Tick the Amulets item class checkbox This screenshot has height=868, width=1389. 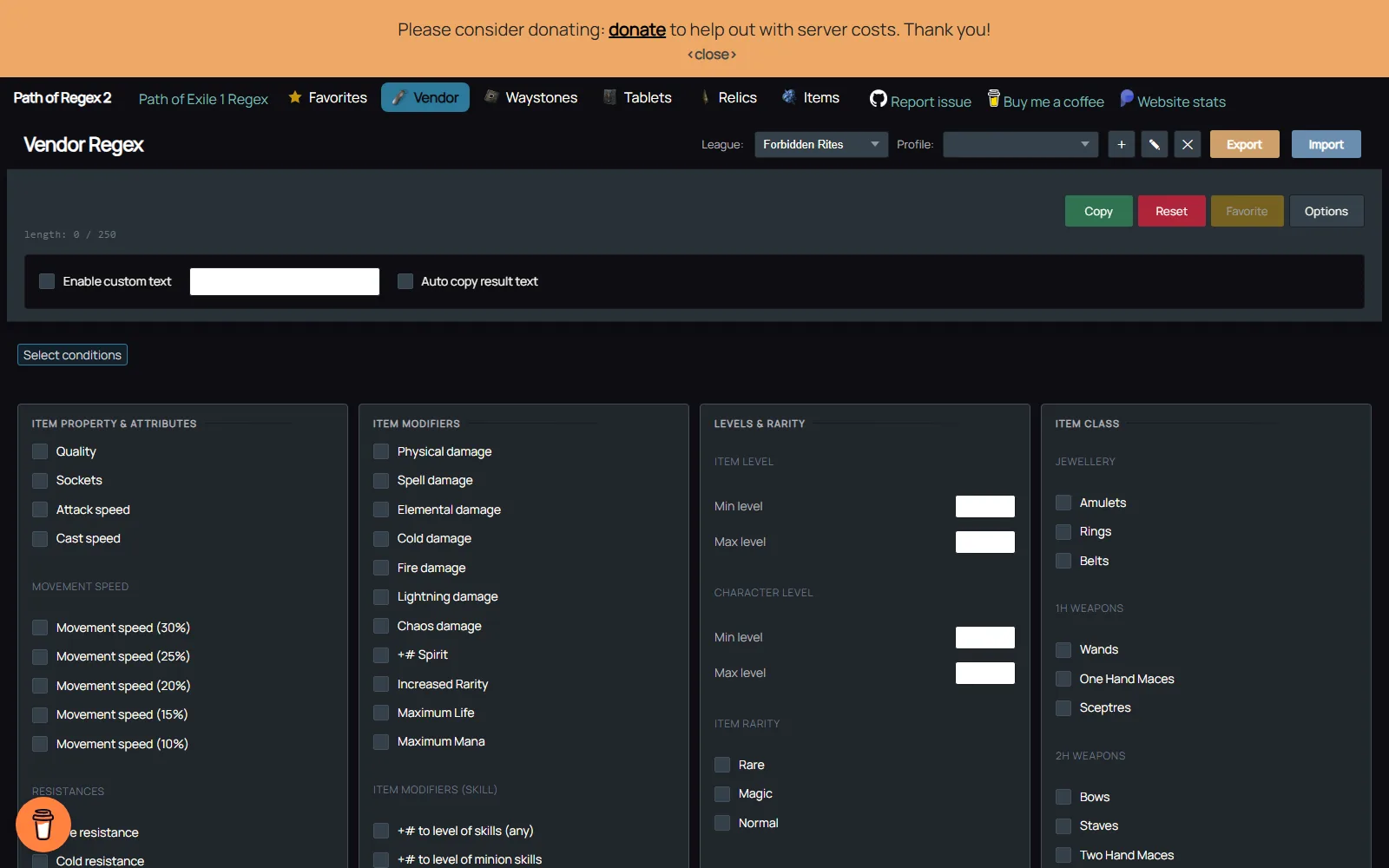1063,503
